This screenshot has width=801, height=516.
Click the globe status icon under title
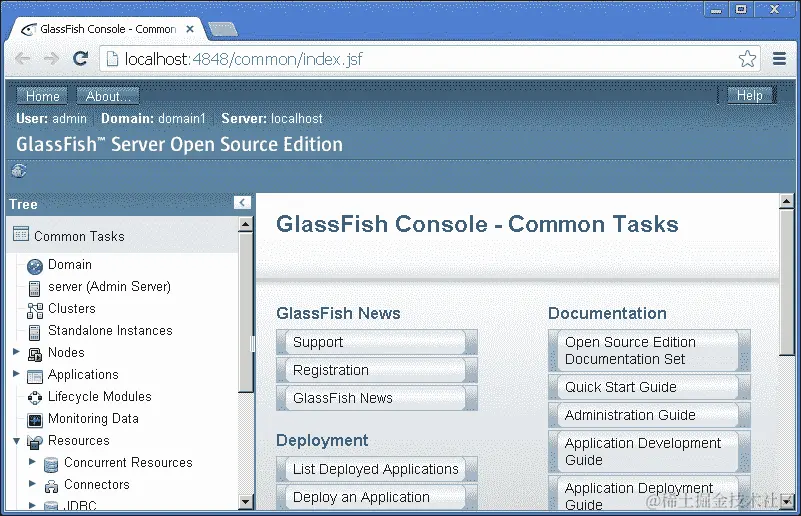[x=19, y=171]
